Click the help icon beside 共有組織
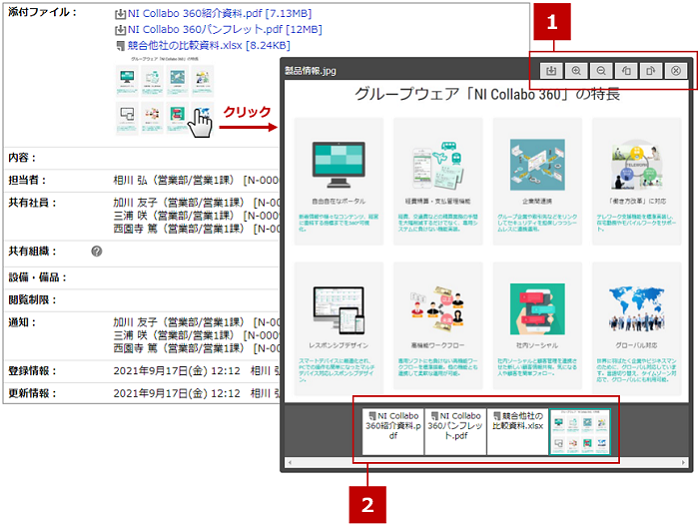 97,251
